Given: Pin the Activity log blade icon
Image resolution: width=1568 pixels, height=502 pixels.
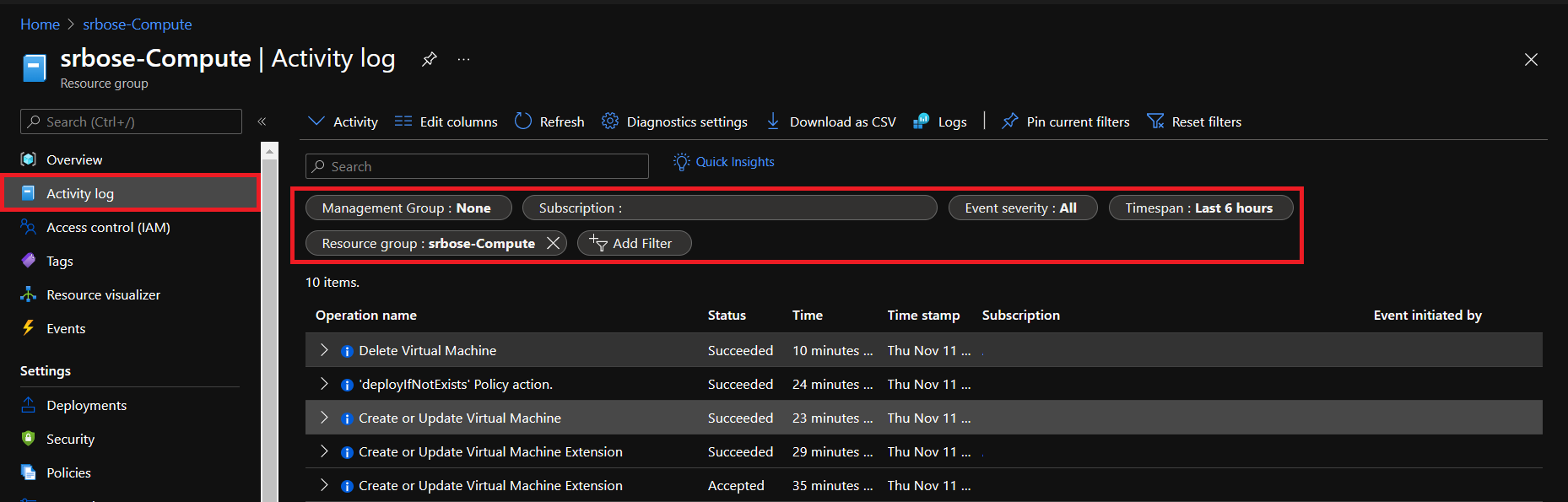Looking at the screenshot, I should 430,59.
